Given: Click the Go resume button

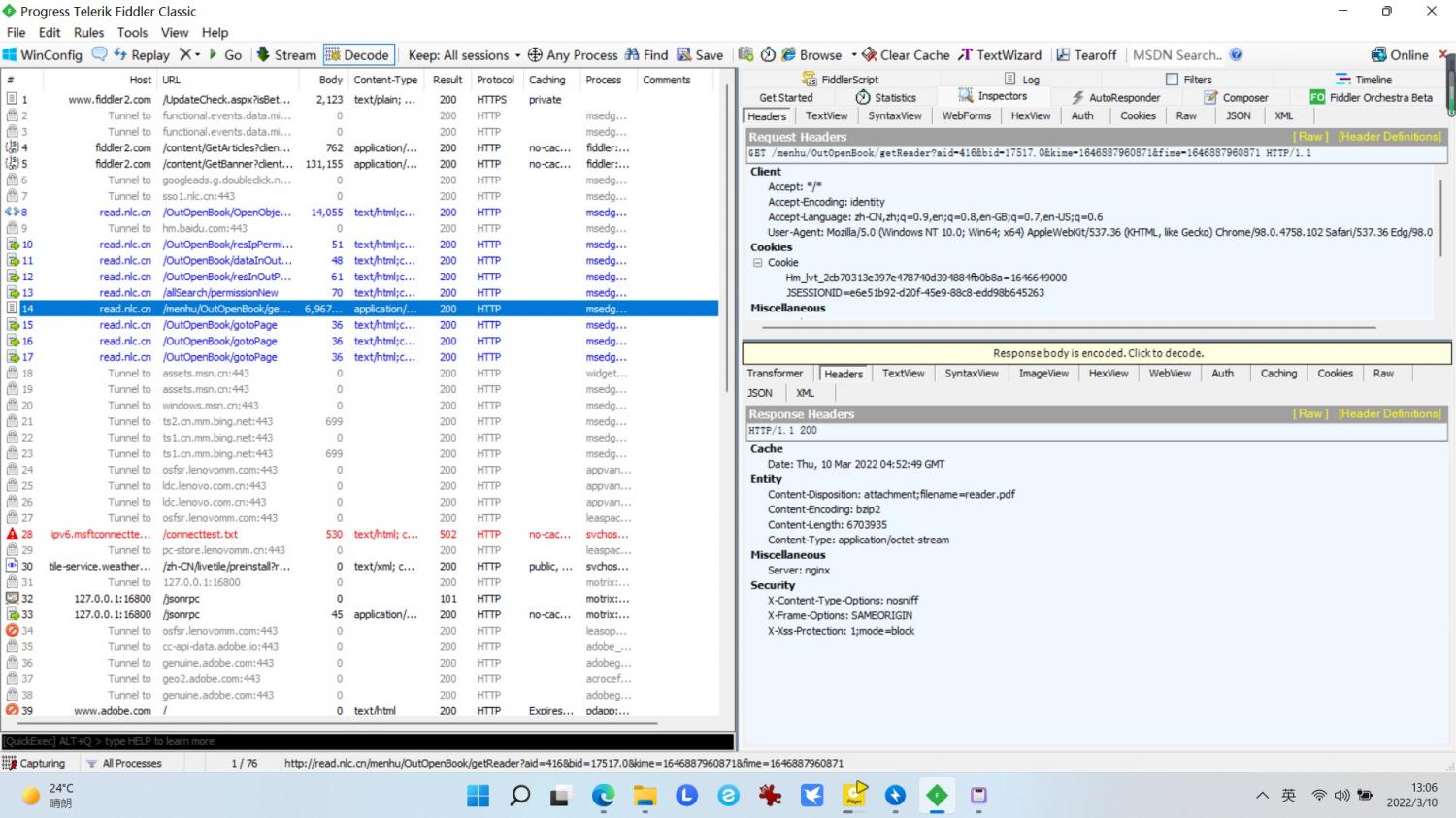Looking at the screenshot, I should coord(225,55).
